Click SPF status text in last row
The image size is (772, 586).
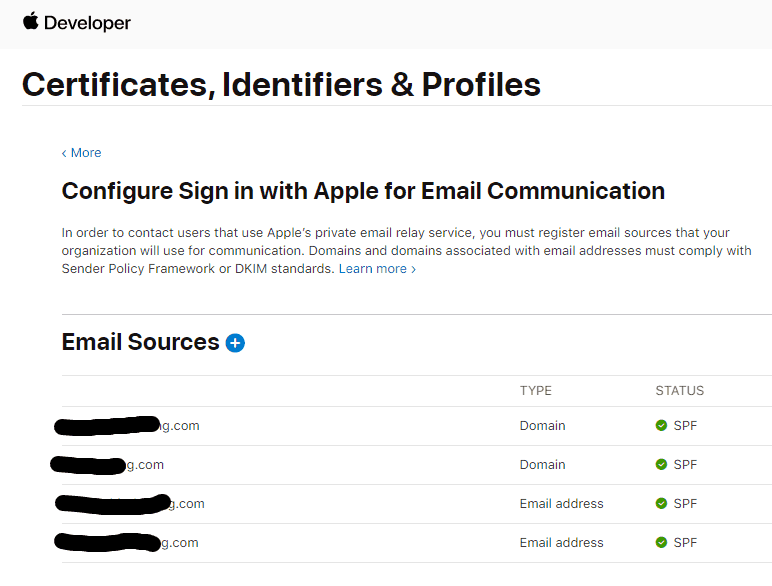click(685, 542)
